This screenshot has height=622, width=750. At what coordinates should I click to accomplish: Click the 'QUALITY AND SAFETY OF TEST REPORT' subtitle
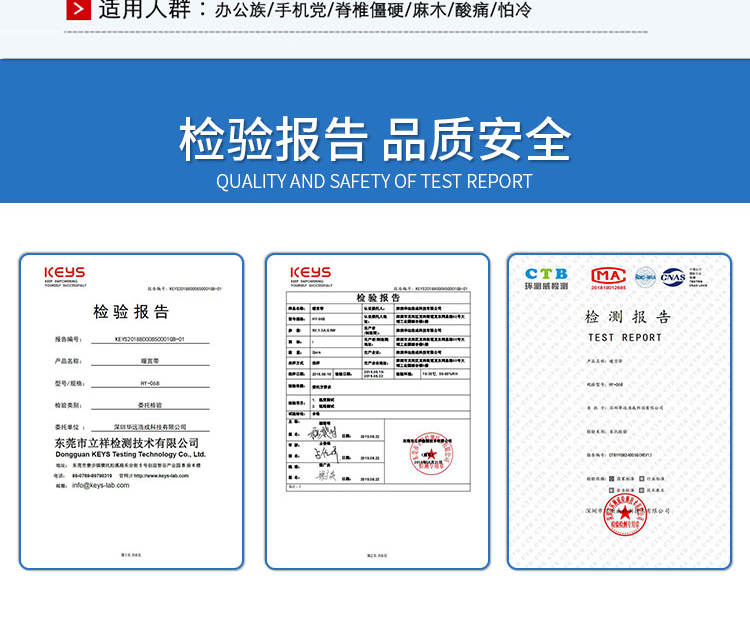[x=375, y=182]
